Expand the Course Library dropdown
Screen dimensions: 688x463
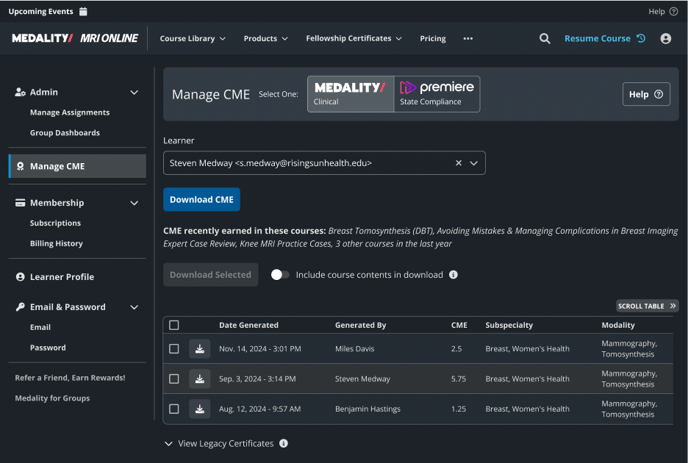click(193, 39)
